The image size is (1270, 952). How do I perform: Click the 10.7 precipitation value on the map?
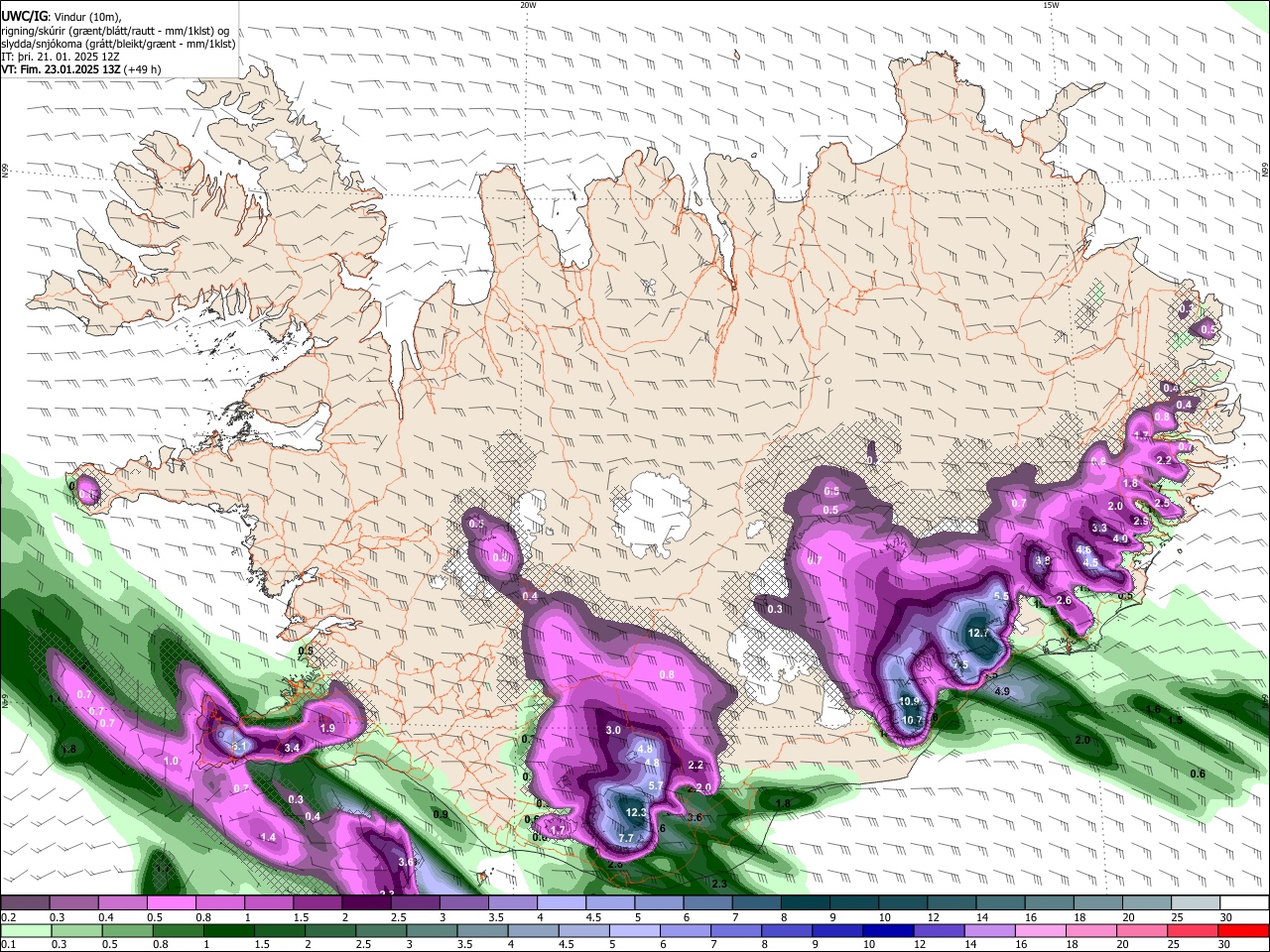[x=912, y=720]
